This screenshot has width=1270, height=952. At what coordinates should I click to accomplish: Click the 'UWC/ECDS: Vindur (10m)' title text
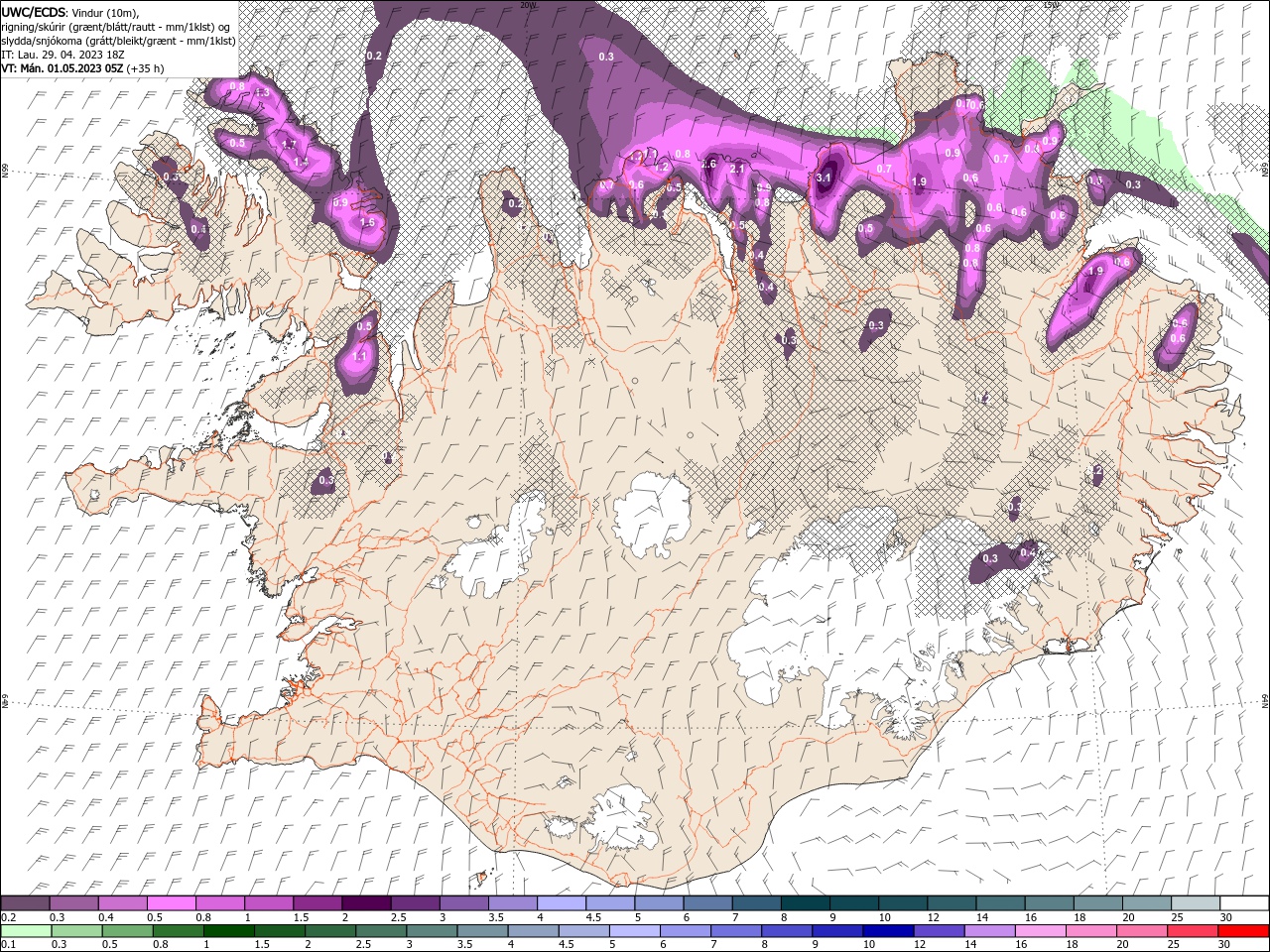[70, 12]
